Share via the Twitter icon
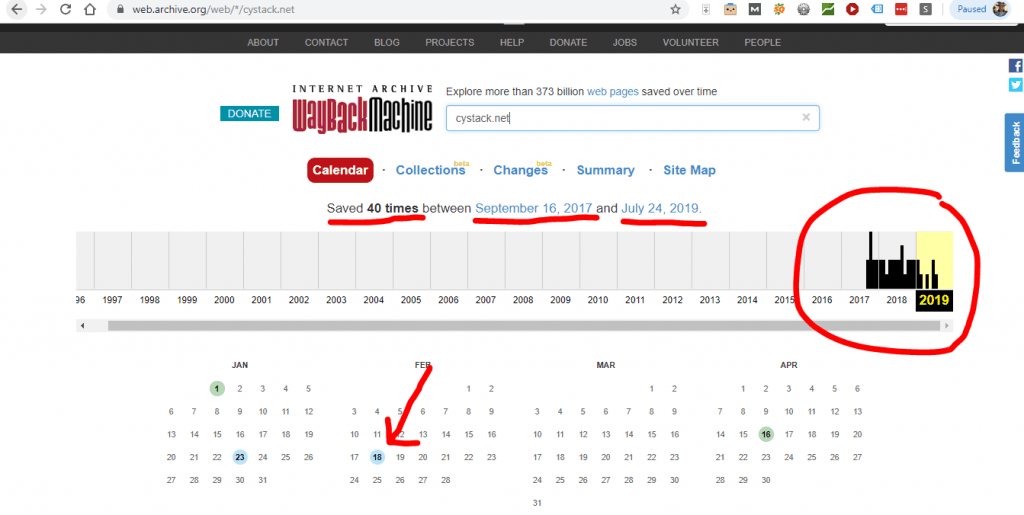The height and width of the screenshot is (515, 1024). tap(1016, 85)
